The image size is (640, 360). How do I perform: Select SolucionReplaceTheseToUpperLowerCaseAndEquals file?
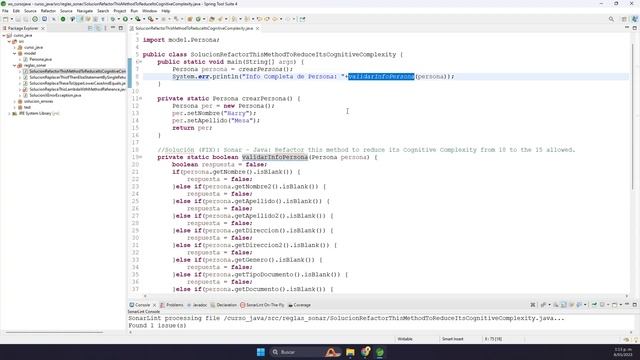point(77,83)
